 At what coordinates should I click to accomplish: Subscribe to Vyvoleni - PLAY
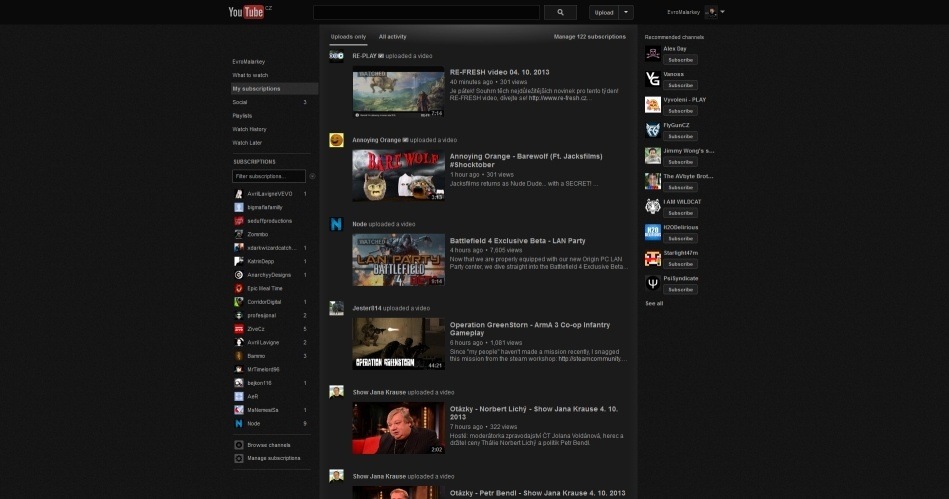coord(680,111)
